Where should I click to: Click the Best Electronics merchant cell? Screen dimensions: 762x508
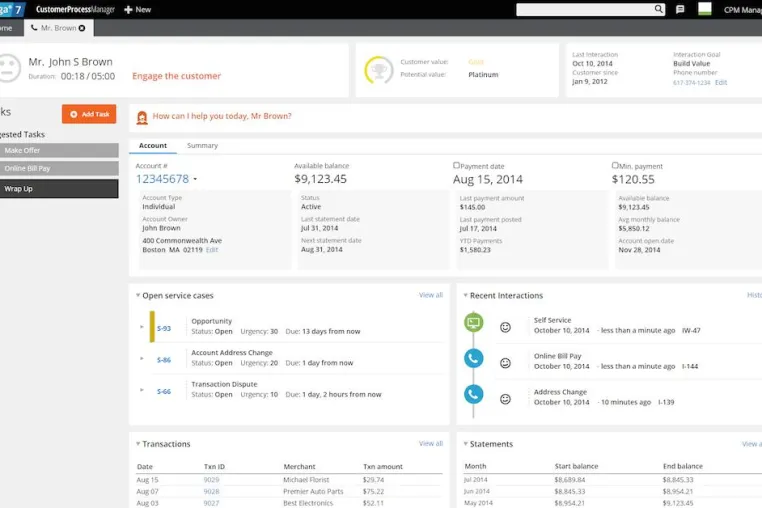(308, 503)
